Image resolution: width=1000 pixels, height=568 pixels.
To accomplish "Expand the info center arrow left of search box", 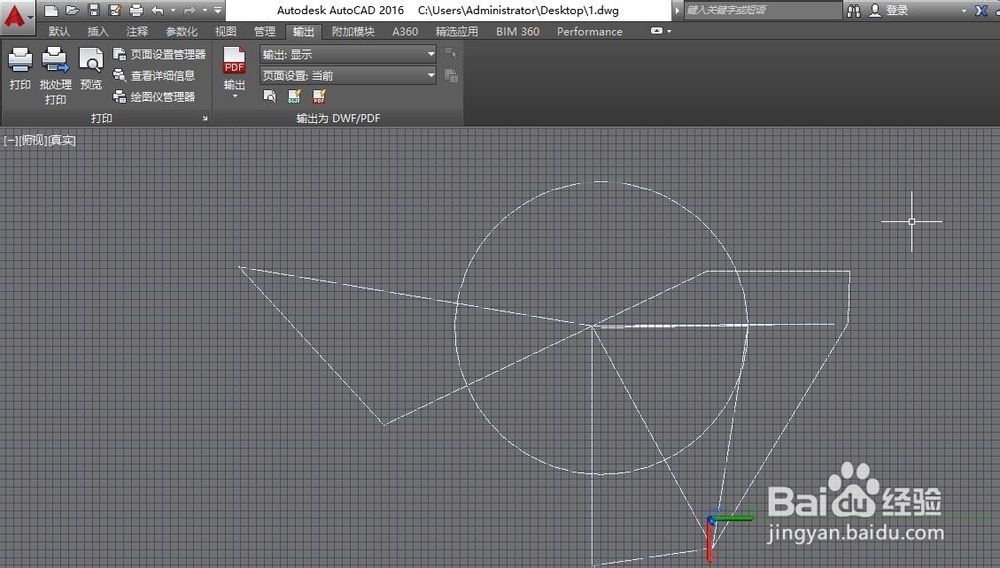I will [x=677, y=10].
